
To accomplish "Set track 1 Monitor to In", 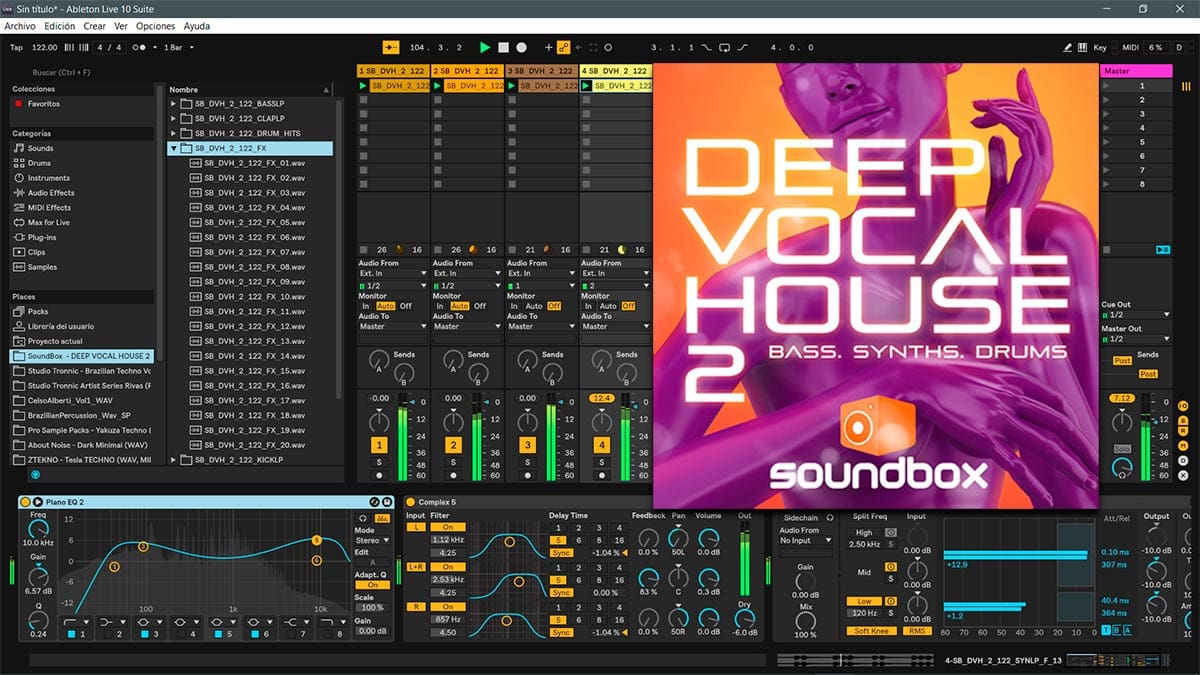I will pos(365,306).
